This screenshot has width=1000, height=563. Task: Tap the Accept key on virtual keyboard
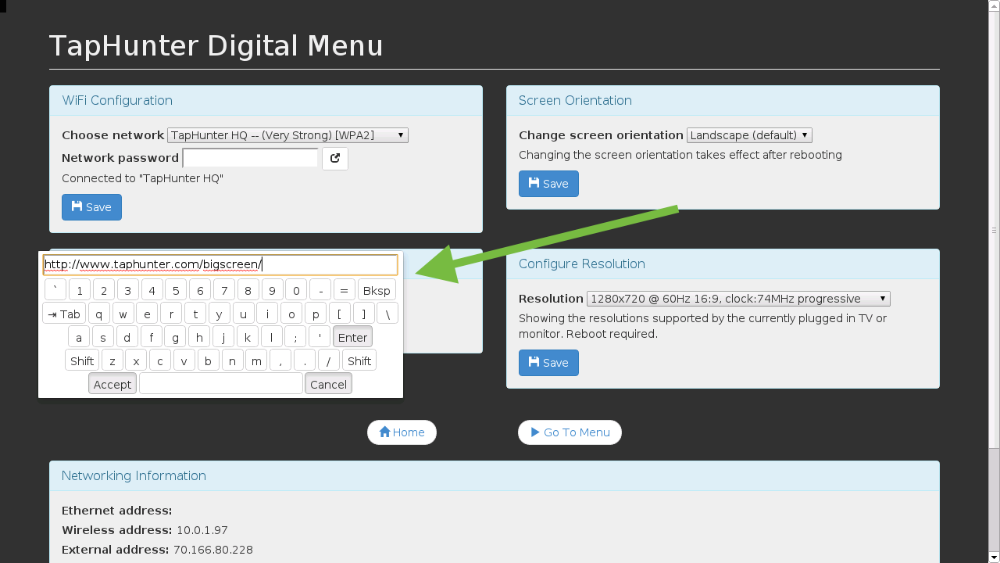pyautogui.click(x=112, y=384)
